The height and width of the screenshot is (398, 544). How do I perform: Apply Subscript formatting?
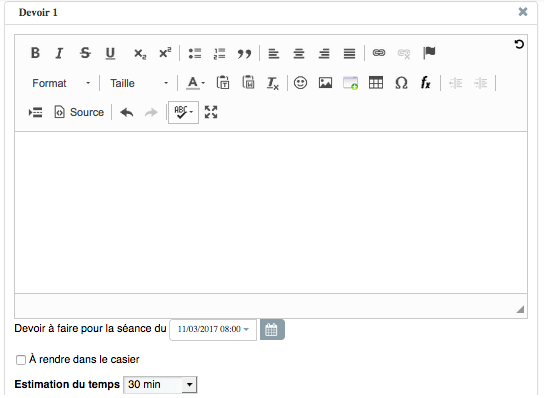(x=140, y=53)
